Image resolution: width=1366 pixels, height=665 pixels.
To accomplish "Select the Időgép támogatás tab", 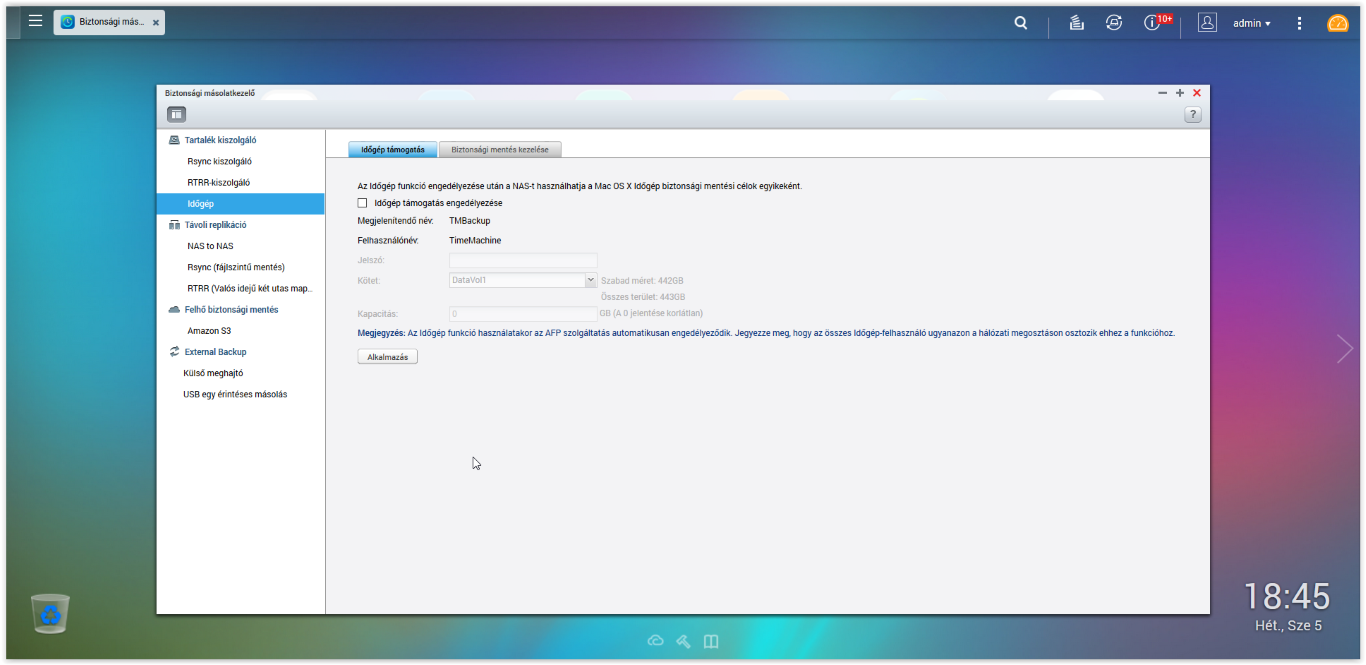I will tap(393, 150).
